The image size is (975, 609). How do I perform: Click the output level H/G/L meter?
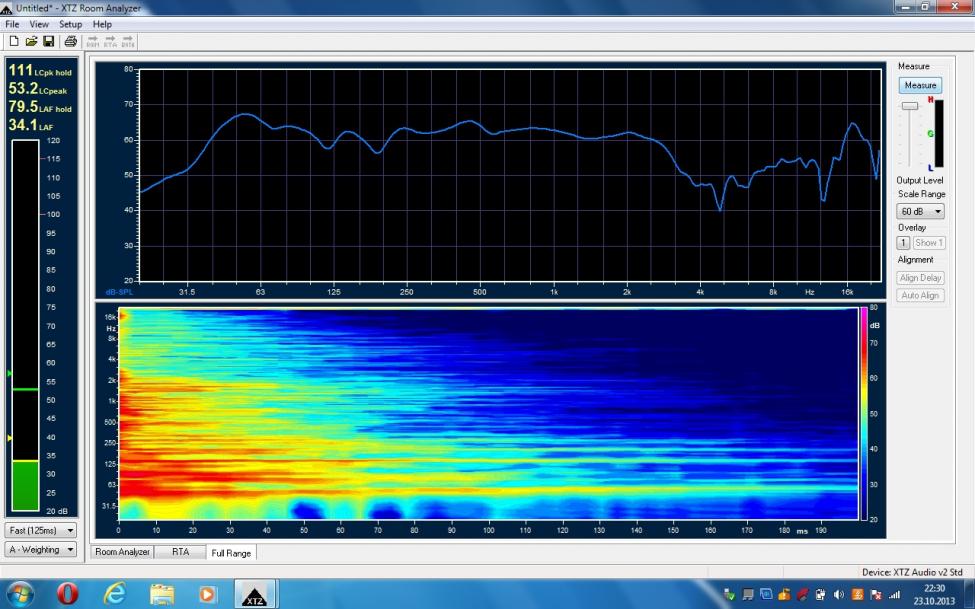pos(938,134)
